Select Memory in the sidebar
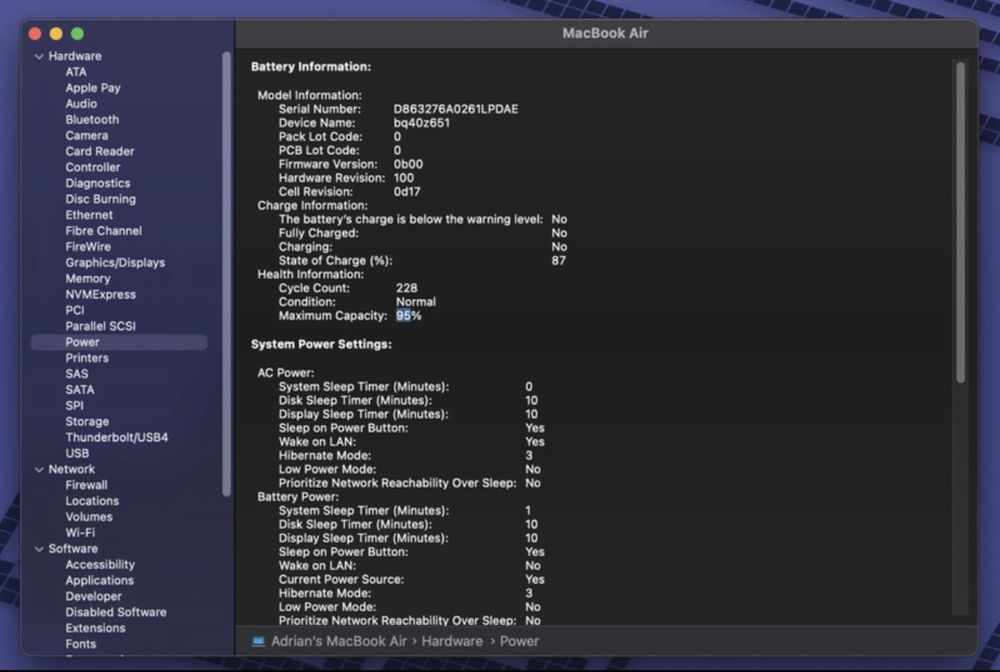Image resolution: width=1000 pixels, height=672 pixels. click(88, 279)
